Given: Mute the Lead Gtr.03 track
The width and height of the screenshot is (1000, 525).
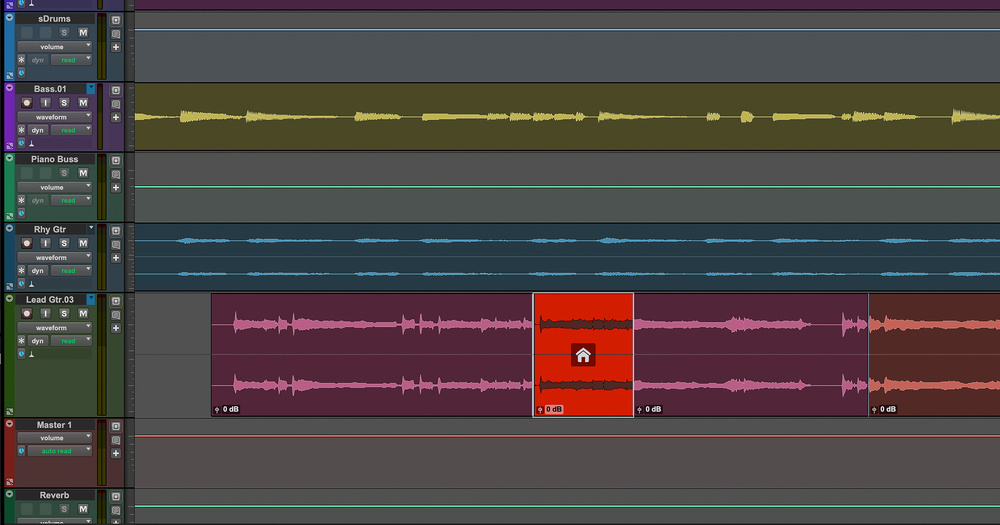Looking at the screenshot, I should (x=83, y=314).
